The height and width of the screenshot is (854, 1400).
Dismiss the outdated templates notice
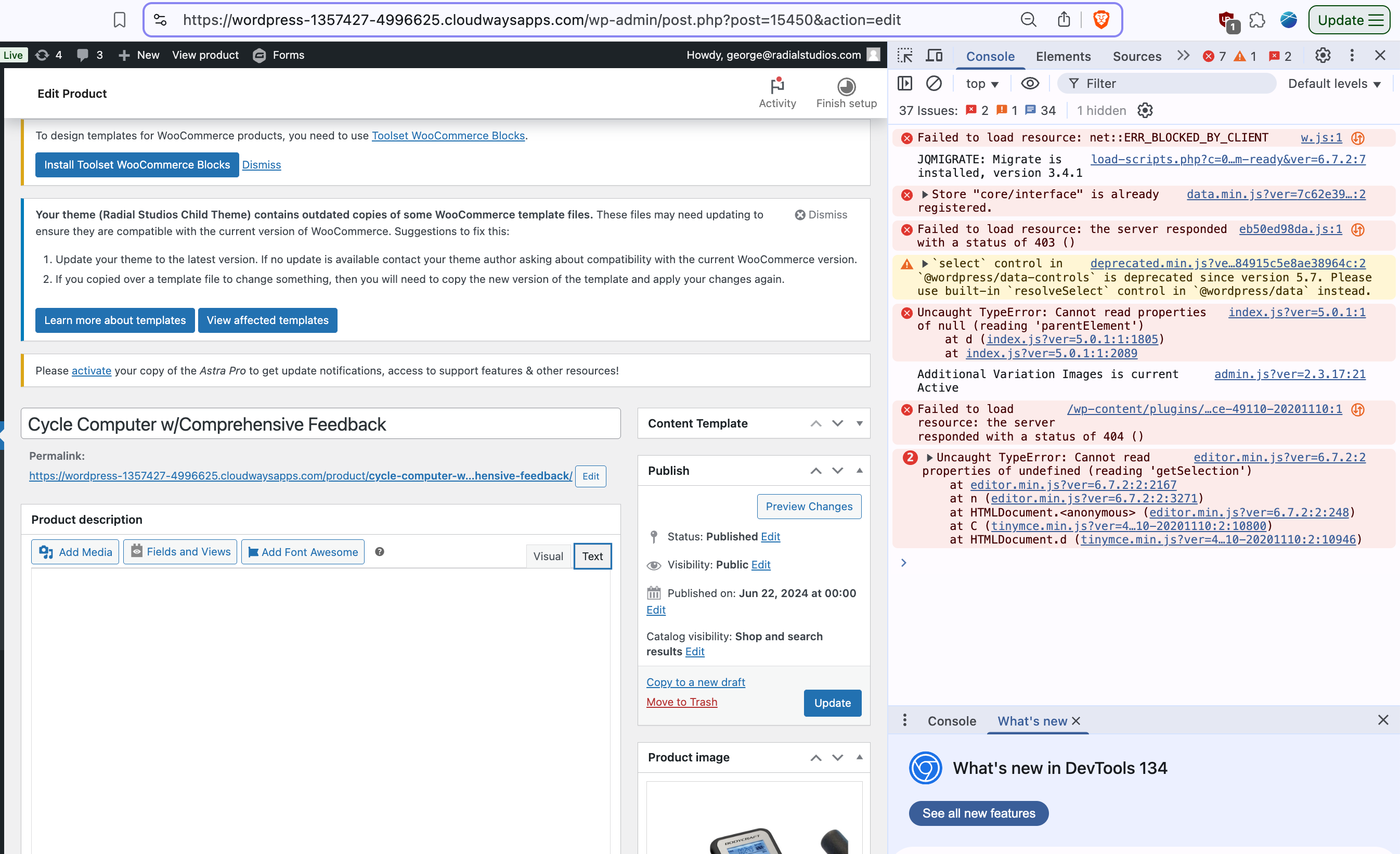pos(821,215)
